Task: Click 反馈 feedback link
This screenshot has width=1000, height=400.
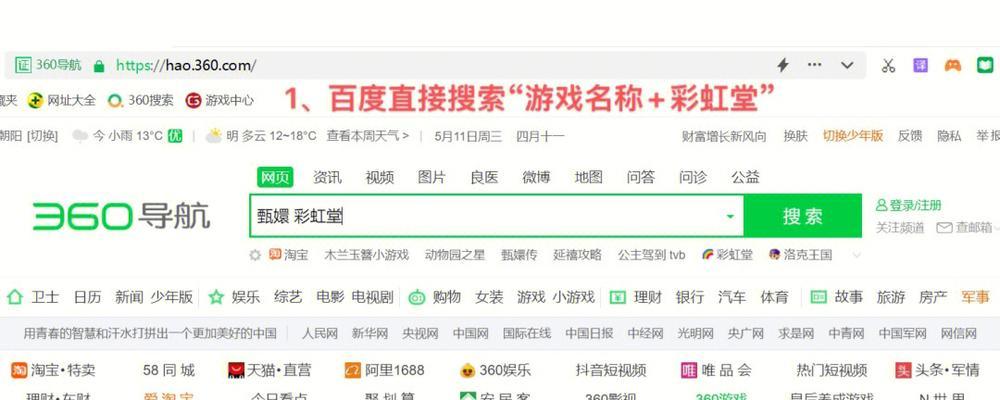Action: pos(910,136)
